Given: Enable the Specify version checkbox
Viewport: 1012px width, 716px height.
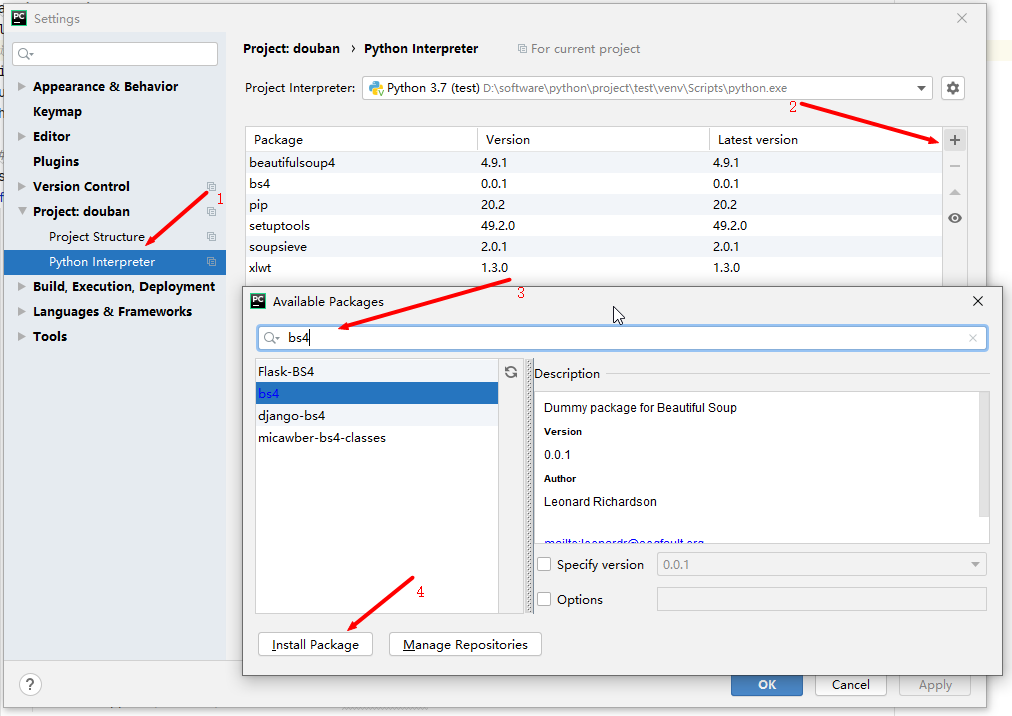Looking at the screenshot, I should 544,564.
